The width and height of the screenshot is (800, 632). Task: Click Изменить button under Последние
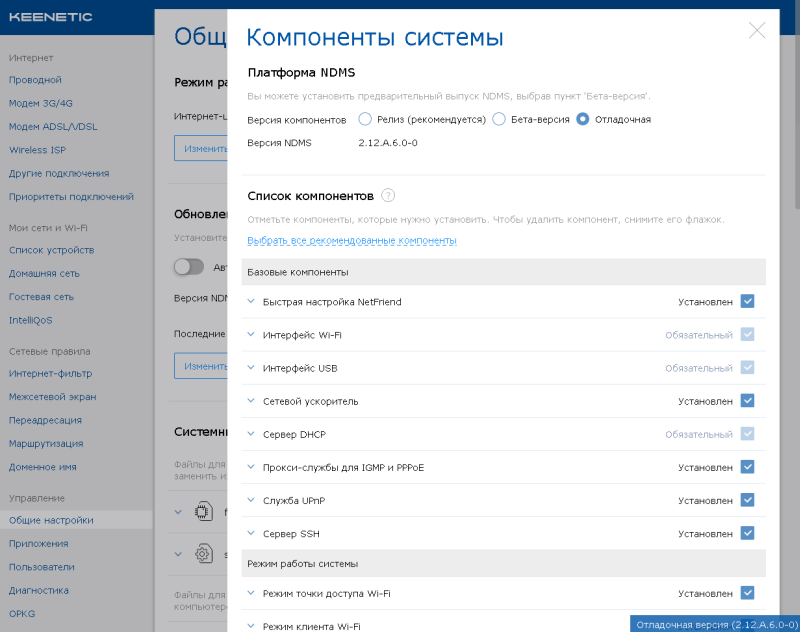point(201,366)
